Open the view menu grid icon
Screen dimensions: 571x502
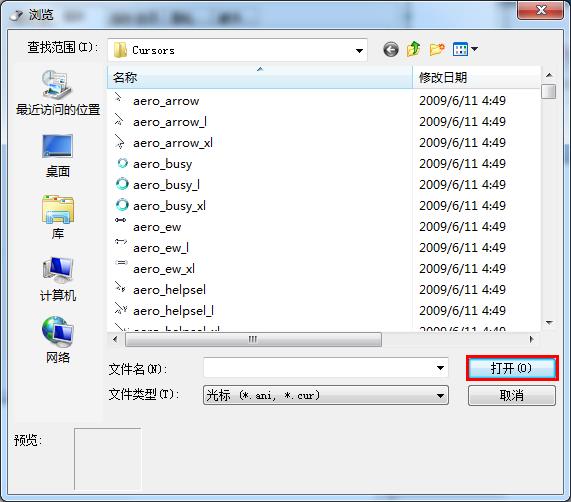click(x=465, y=49)
